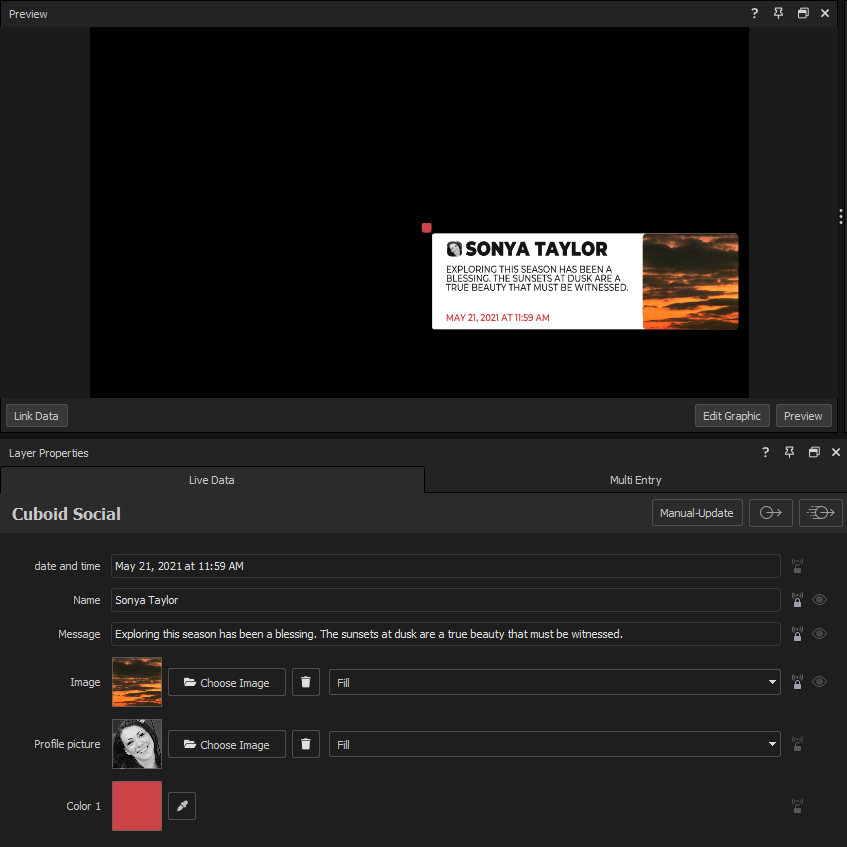Switch to the Live Data tab

click(x=212, y=480)
